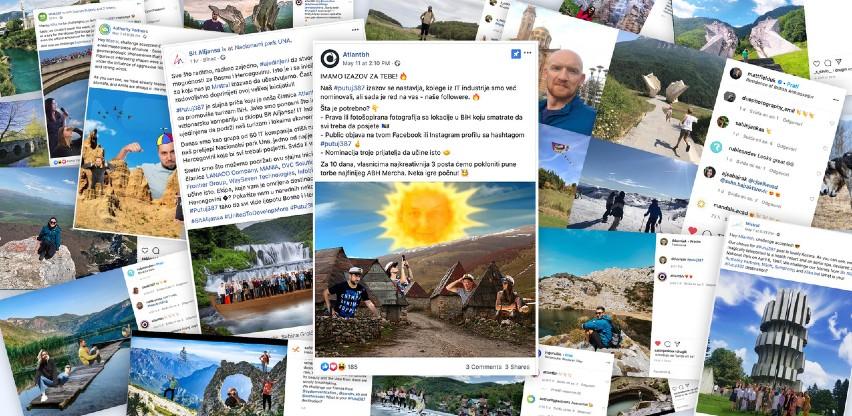Screen dimensions: 852x416
Task: Tap the heart icon on the top-right Instagram post
Action: pyautogui.click(x=817, y=64)
